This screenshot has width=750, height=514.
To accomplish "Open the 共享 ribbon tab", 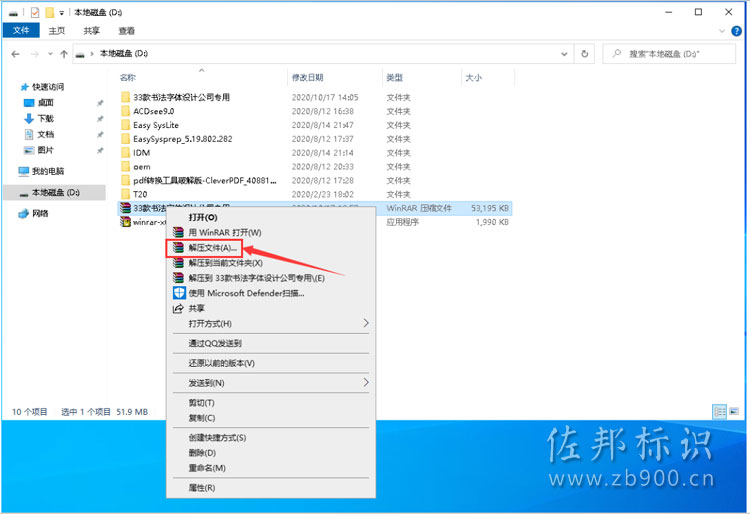I will click(x=91, y=31).
